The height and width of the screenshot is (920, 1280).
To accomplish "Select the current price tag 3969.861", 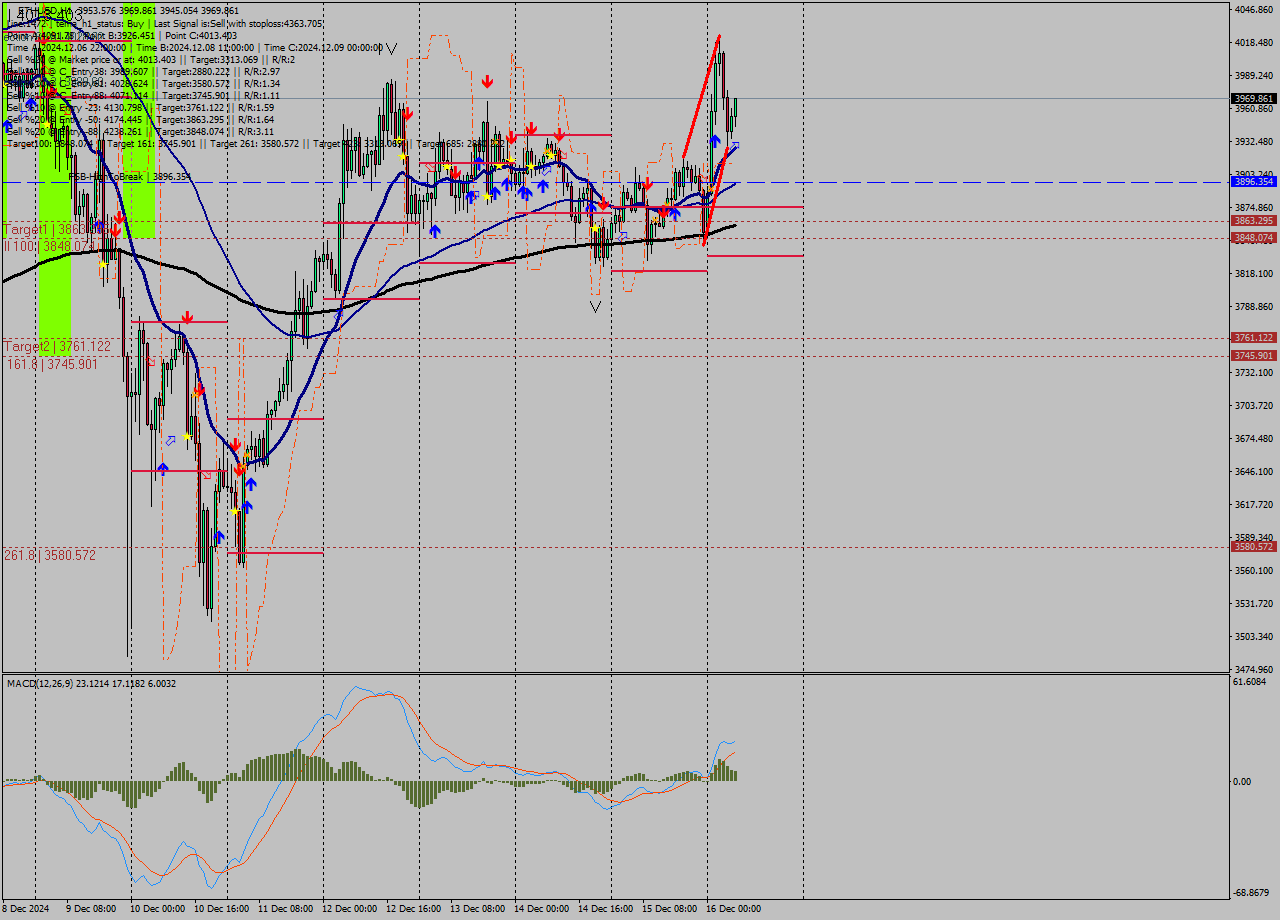I will [x=1253, y=98].
